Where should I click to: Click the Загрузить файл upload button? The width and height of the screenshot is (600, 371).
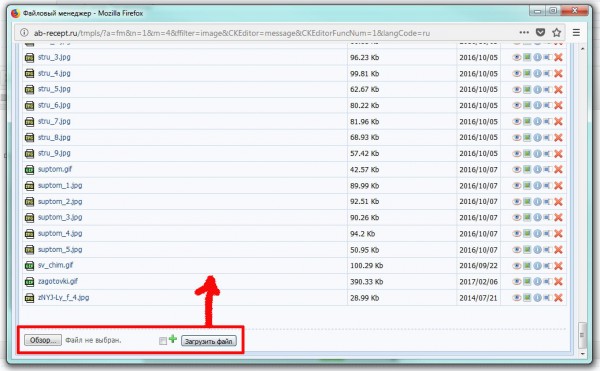209,341
